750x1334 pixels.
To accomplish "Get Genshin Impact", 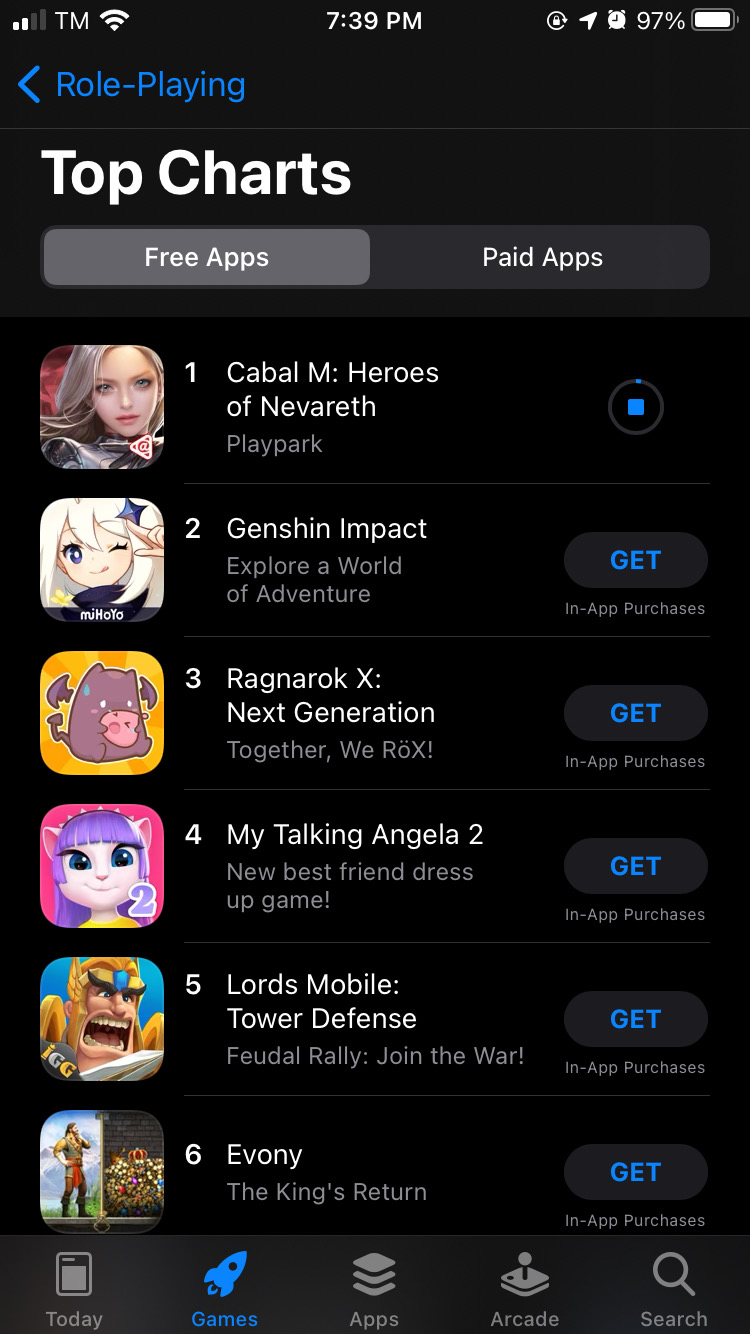I will tap(636, 560).
